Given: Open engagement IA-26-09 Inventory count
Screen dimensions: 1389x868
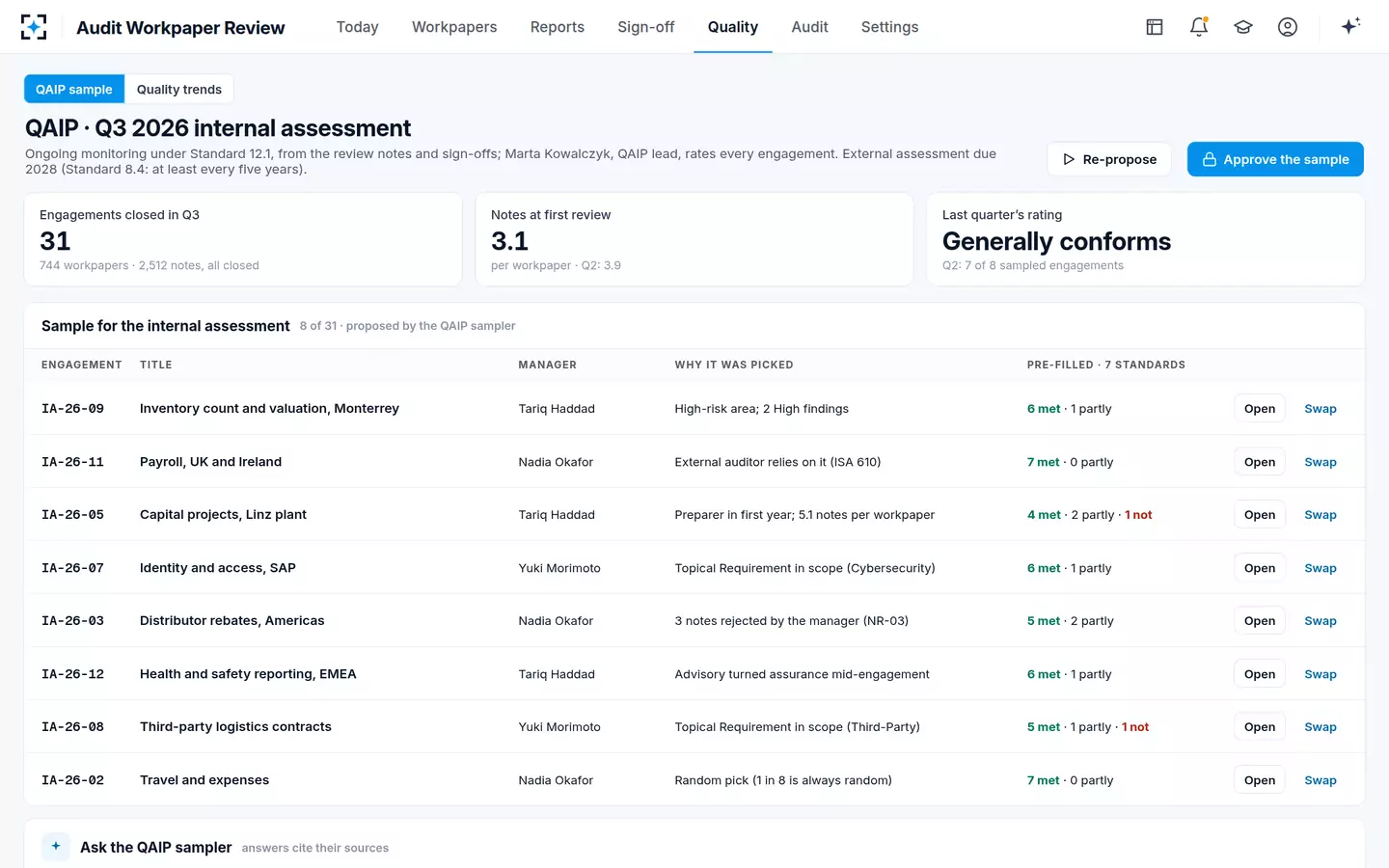Looking at the screenshot, I should coord(1260,409).
